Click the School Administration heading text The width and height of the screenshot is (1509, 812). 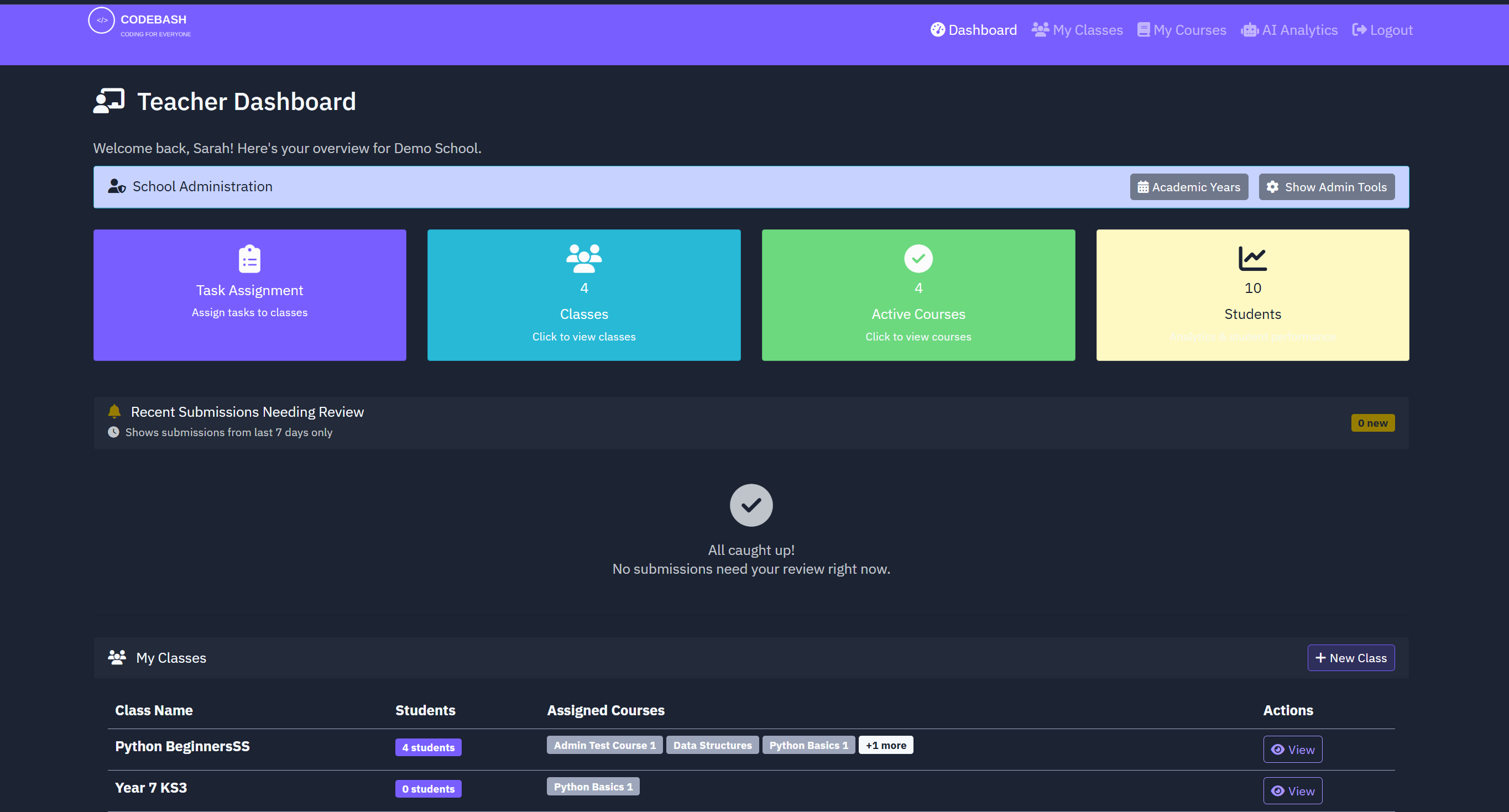click(202, 186)
